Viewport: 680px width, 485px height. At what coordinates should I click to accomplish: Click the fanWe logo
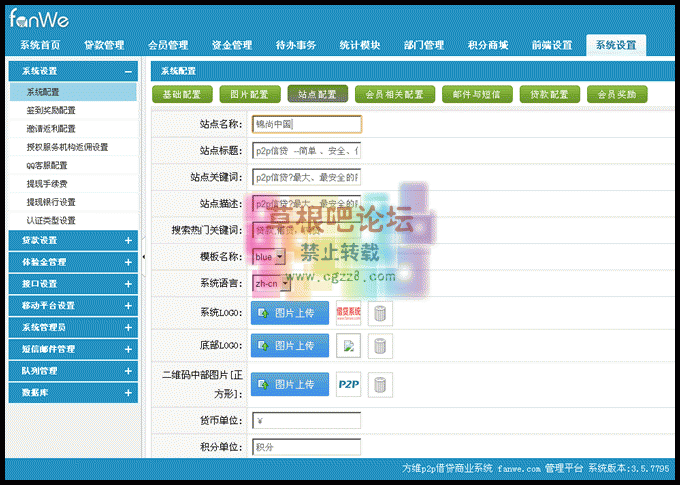[39, 19]
